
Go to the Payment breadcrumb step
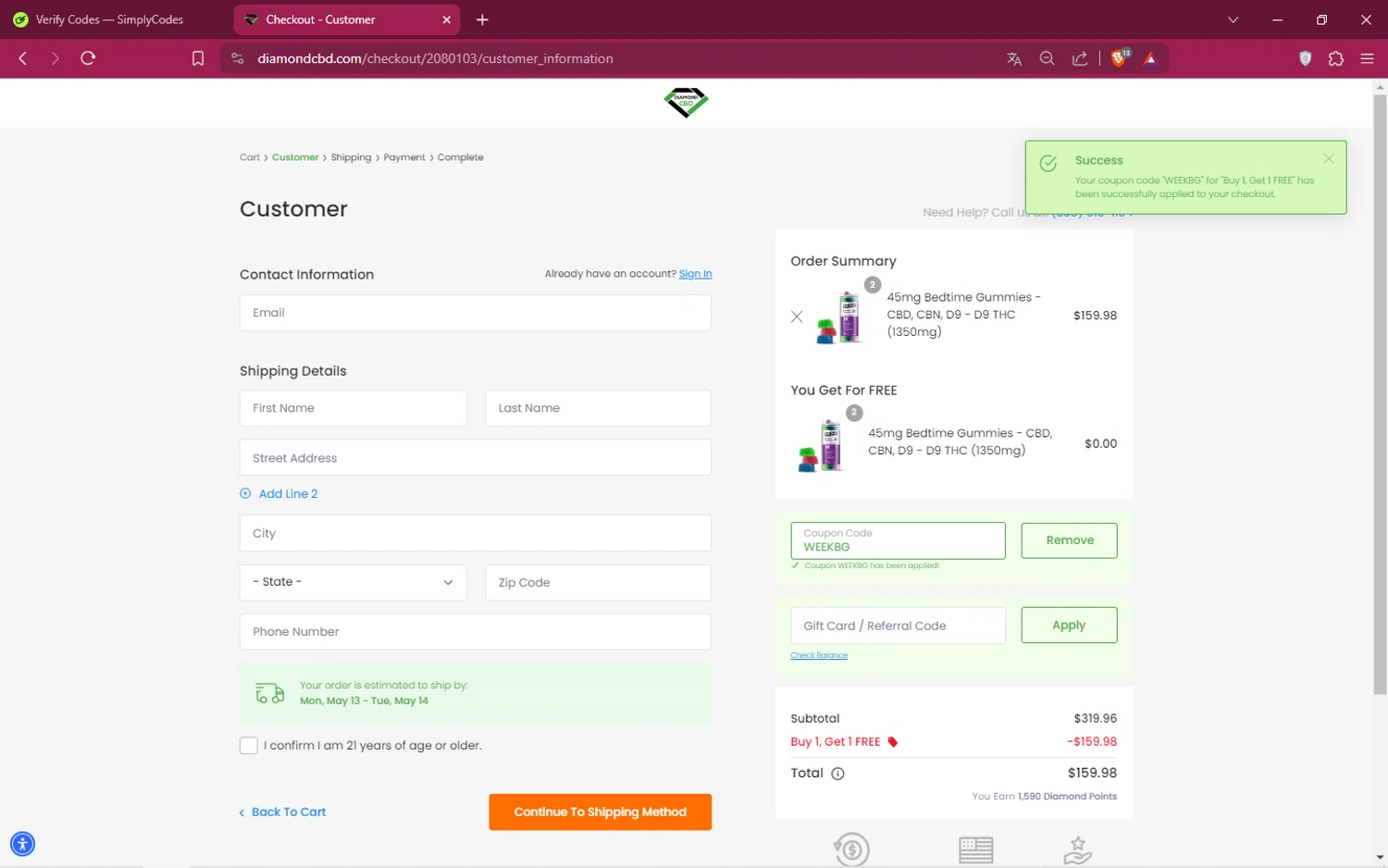coord(404,157)
